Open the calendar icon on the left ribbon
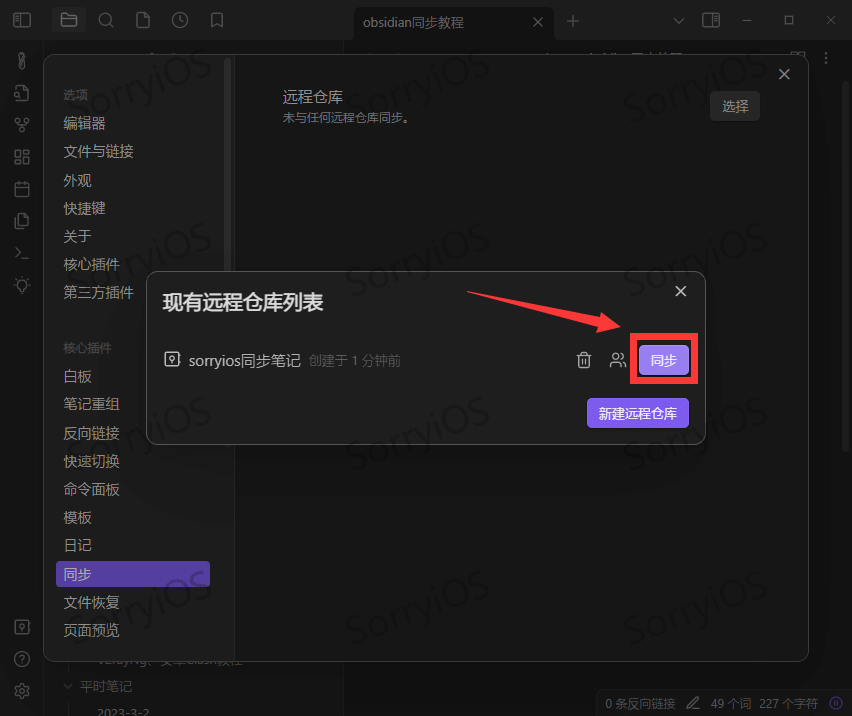Screen dimensions: 852x716 point(22,188)
